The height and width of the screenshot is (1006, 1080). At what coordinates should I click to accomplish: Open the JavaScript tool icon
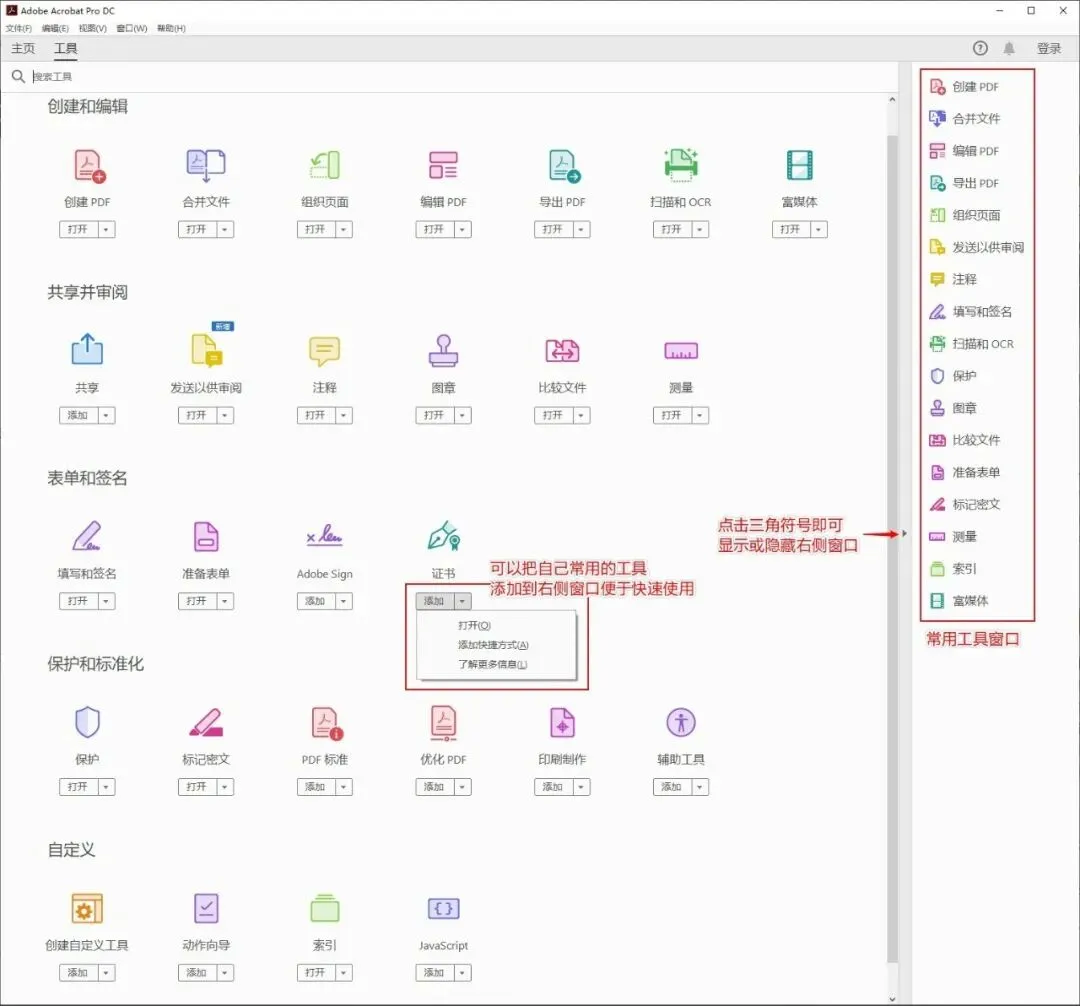click(444, 908)
